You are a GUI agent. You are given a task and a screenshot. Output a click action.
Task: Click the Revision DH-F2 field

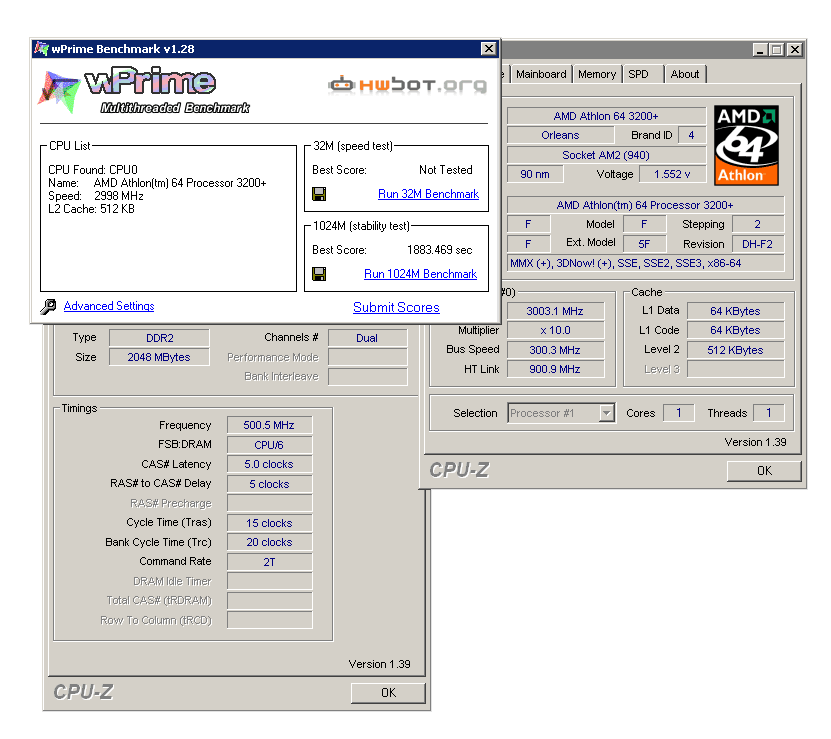[x=758, y=244]
